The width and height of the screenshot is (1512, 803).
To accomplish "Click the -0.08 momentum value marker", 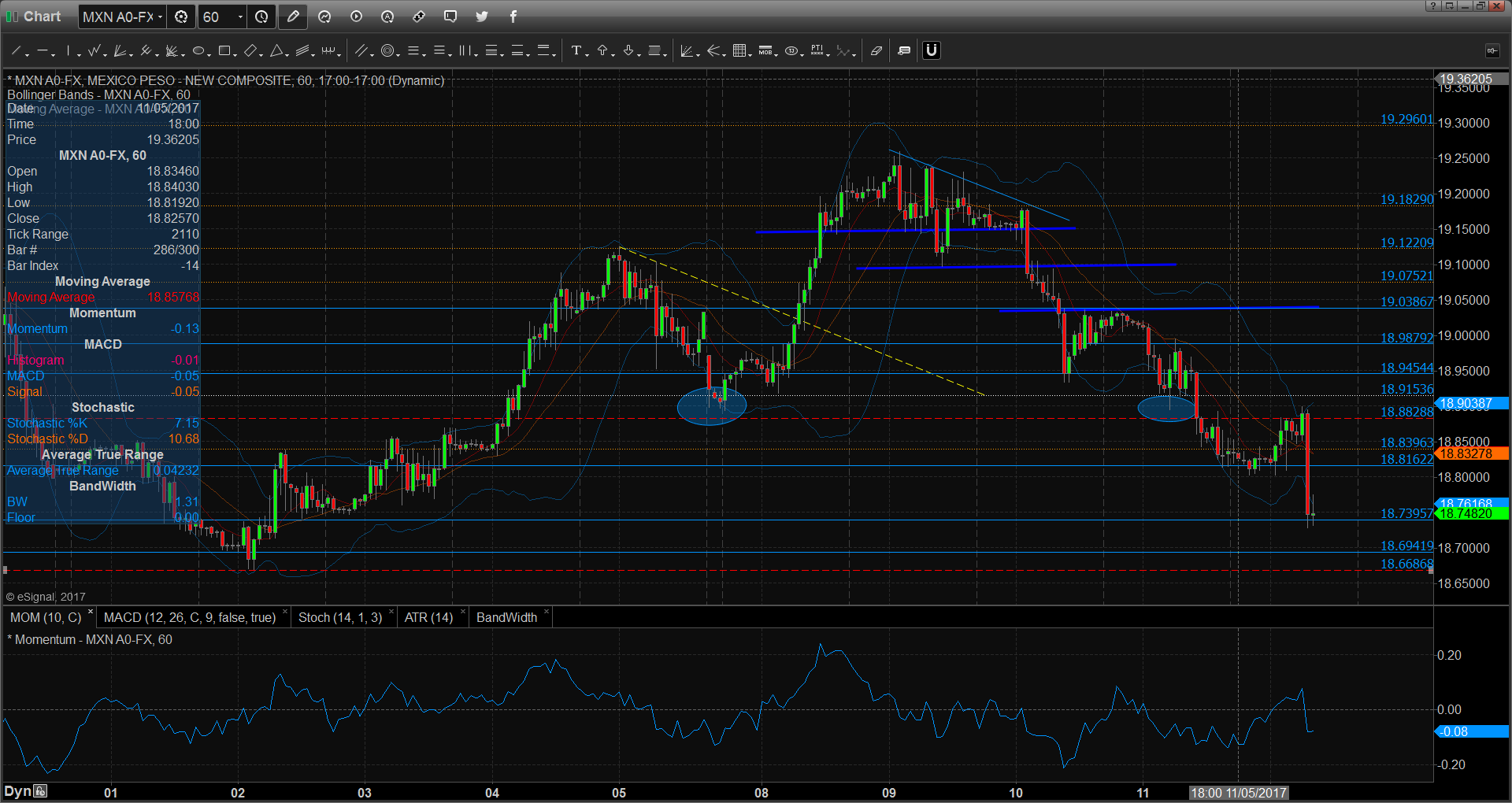I will pyautogui.click(x=1470, y=731).
